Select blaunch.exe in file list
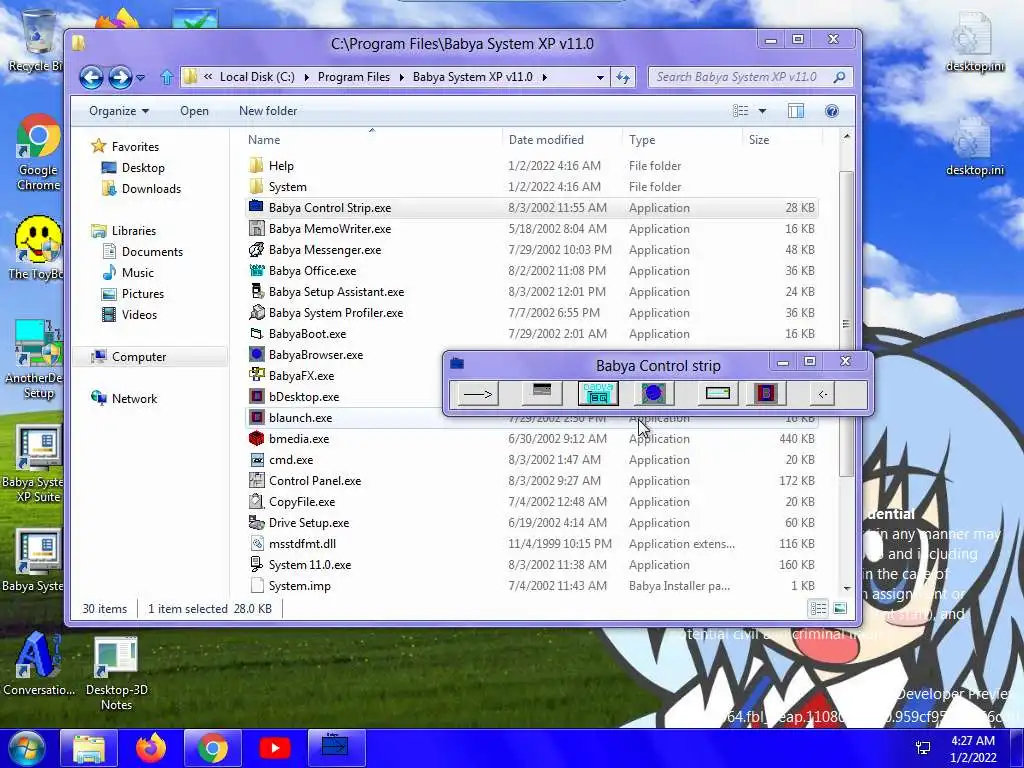Viewport: 1024px width, 768px height. tap(344, 418)
